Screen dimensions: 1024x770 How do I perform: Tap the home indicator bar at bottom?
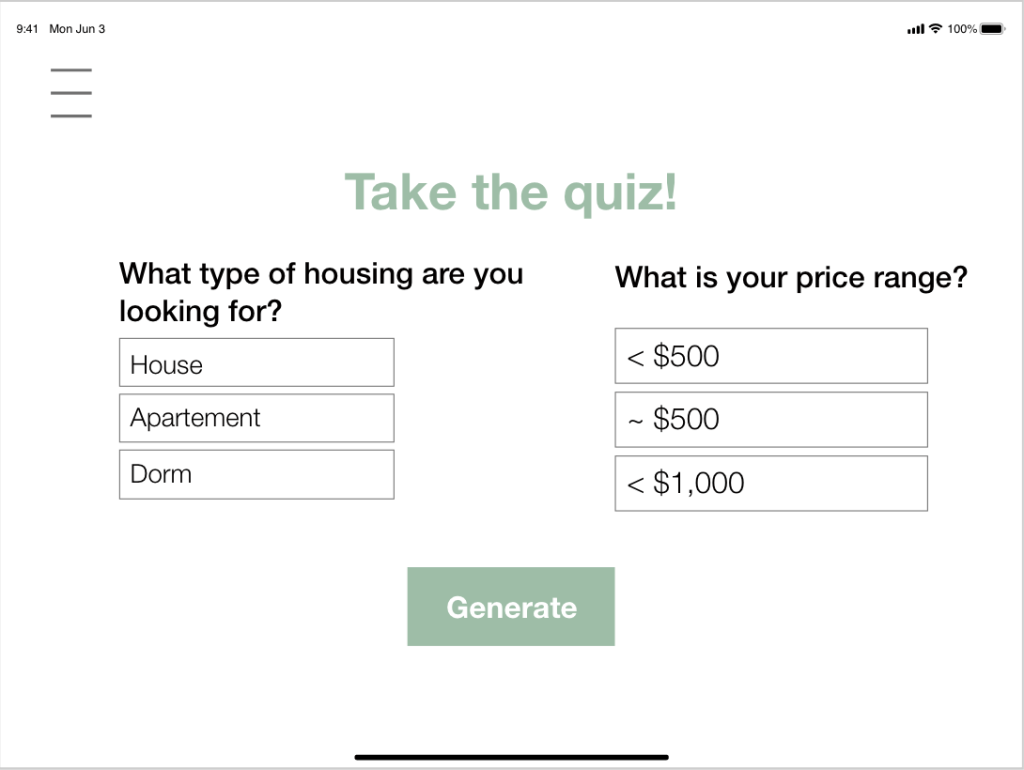click(x=511, y=757)
